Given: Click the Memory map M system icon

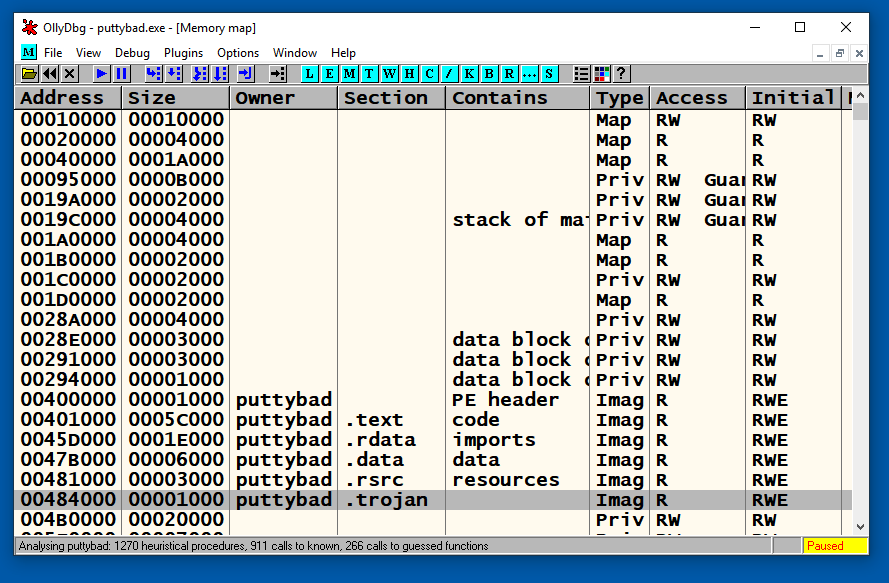Looking at the screenshot, I should click(28, 52).
